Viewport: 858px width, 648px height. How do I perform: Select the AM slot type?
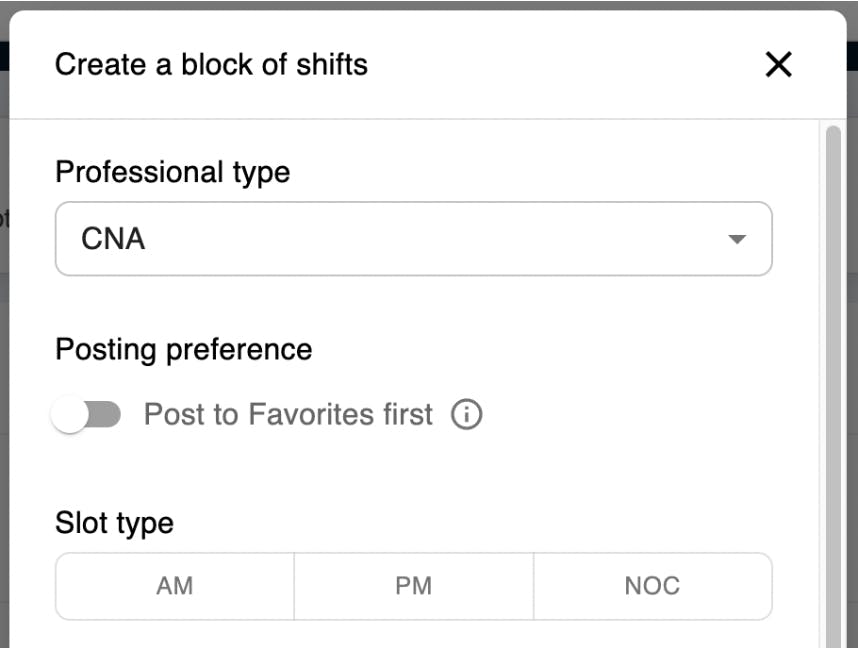[x=175, y=586]
